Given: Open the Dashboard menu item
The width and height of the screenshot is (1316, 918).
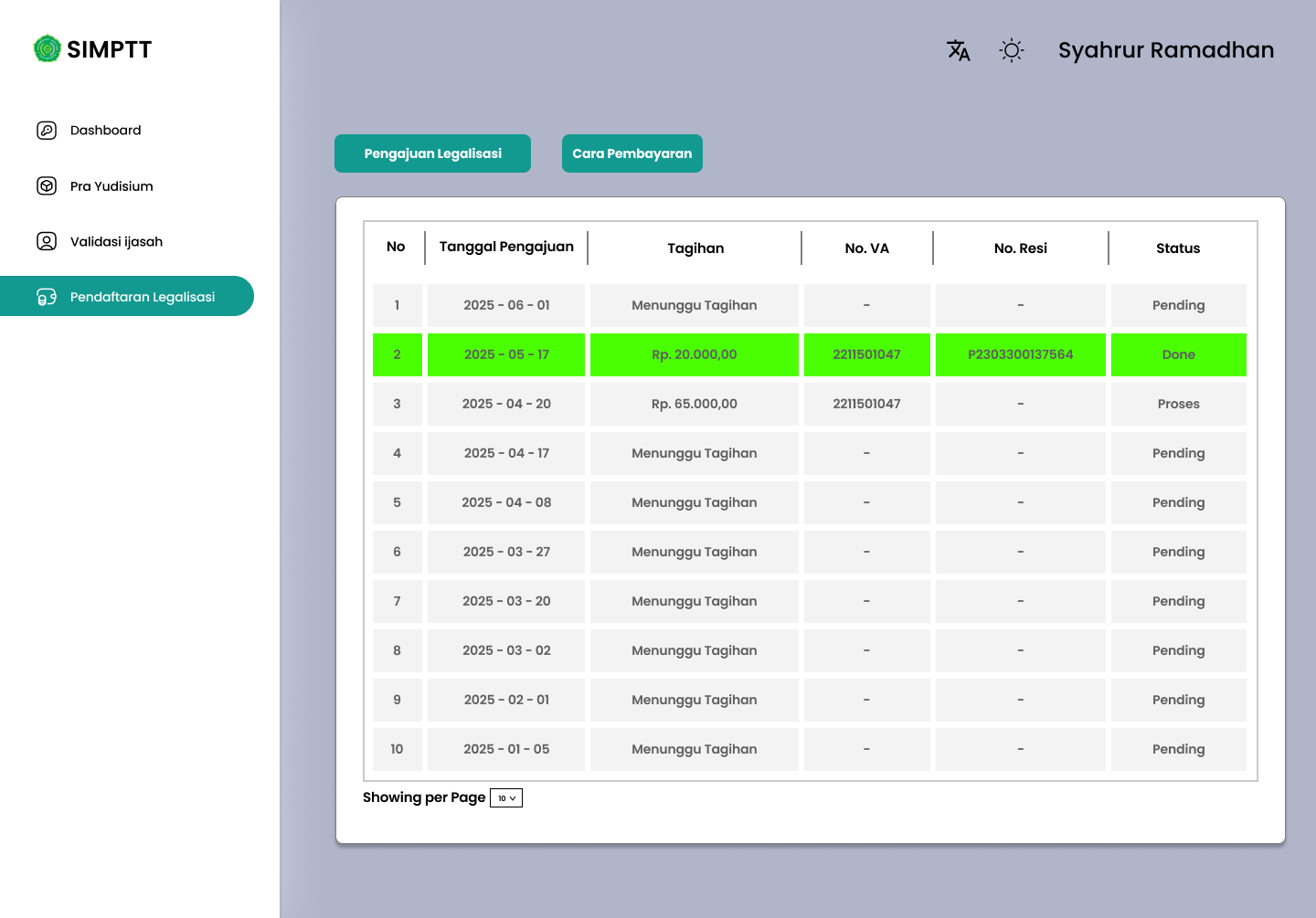Looking at the screenshot, I should 106,131.
